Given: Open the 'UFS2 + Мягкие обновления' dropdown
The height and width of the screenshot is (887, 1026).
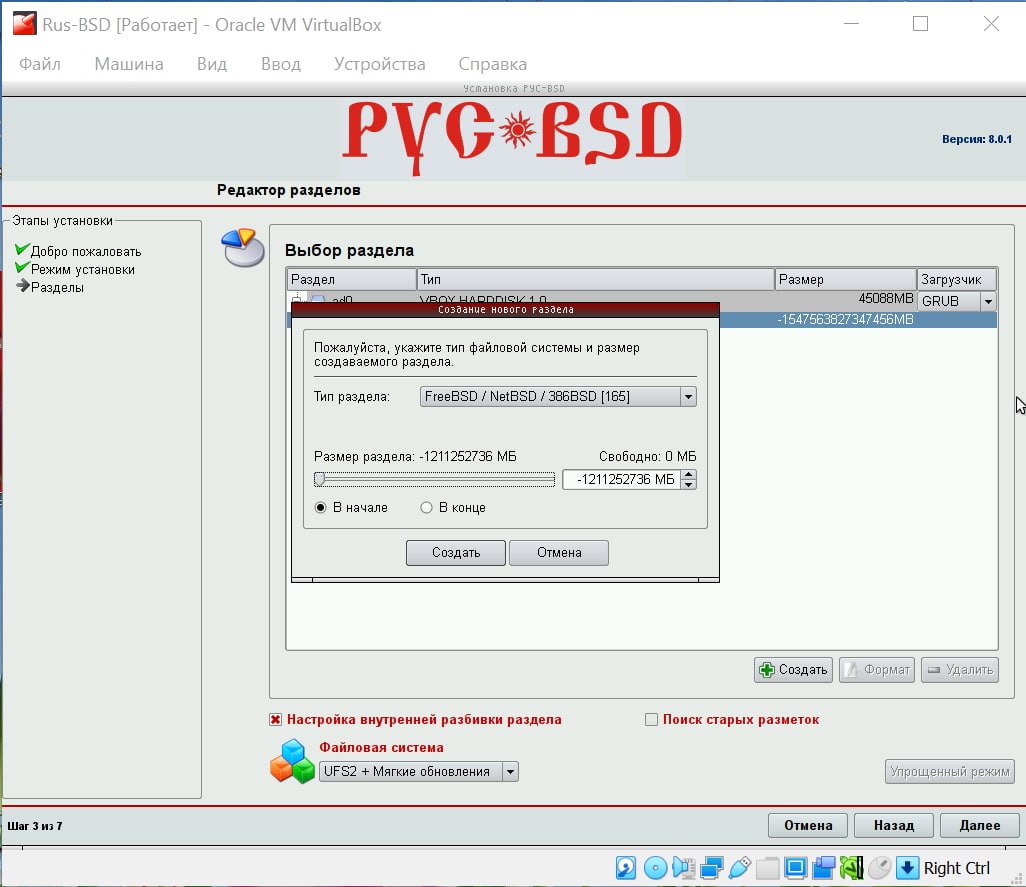Looking at the screenshot, I should click(x=419, y=771).
